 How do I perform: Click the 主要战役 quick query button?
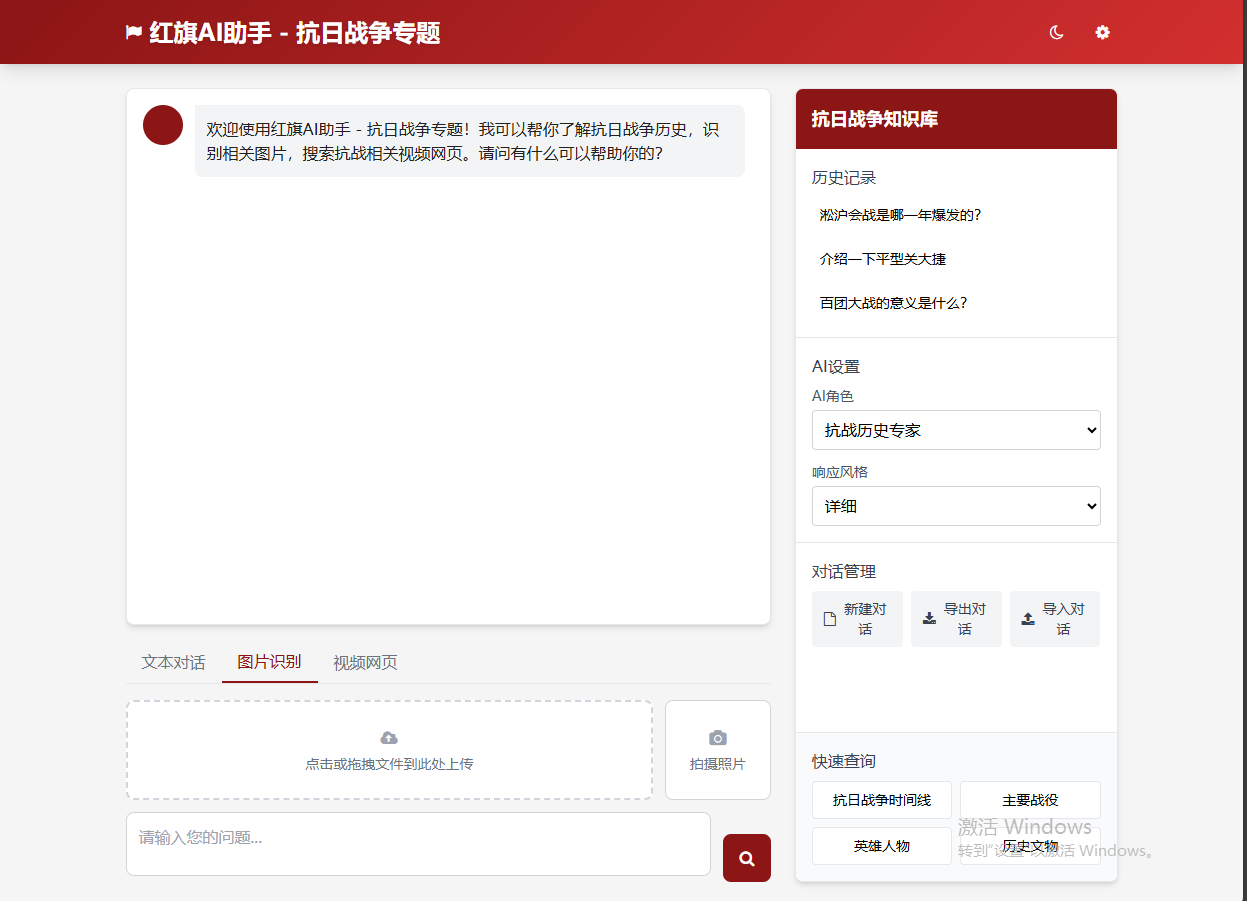(x=1030, y=800)
